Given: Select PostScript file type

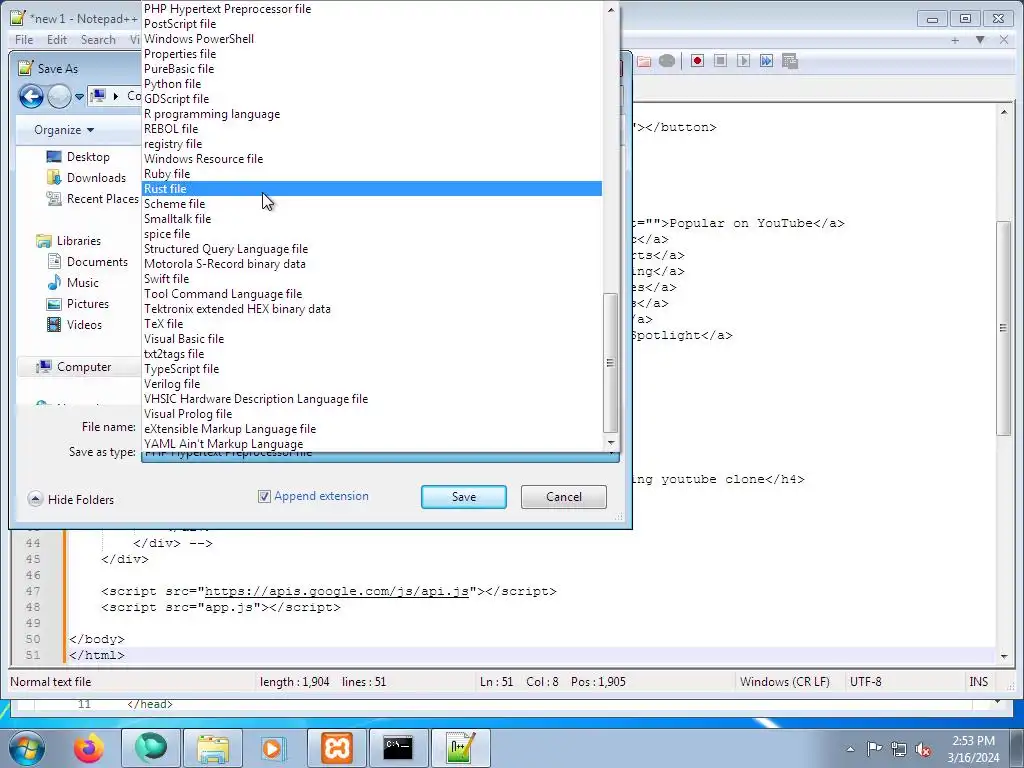Looking at the screenshot, I should (x=372, y=24).
